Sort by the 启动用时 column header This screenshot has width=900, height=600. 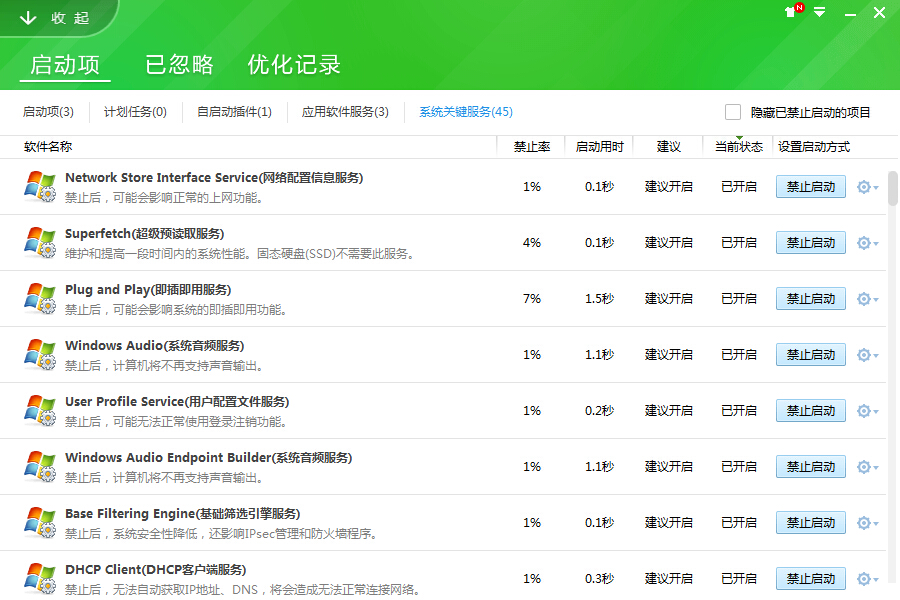pyautogui.click(x=599, y=147)
